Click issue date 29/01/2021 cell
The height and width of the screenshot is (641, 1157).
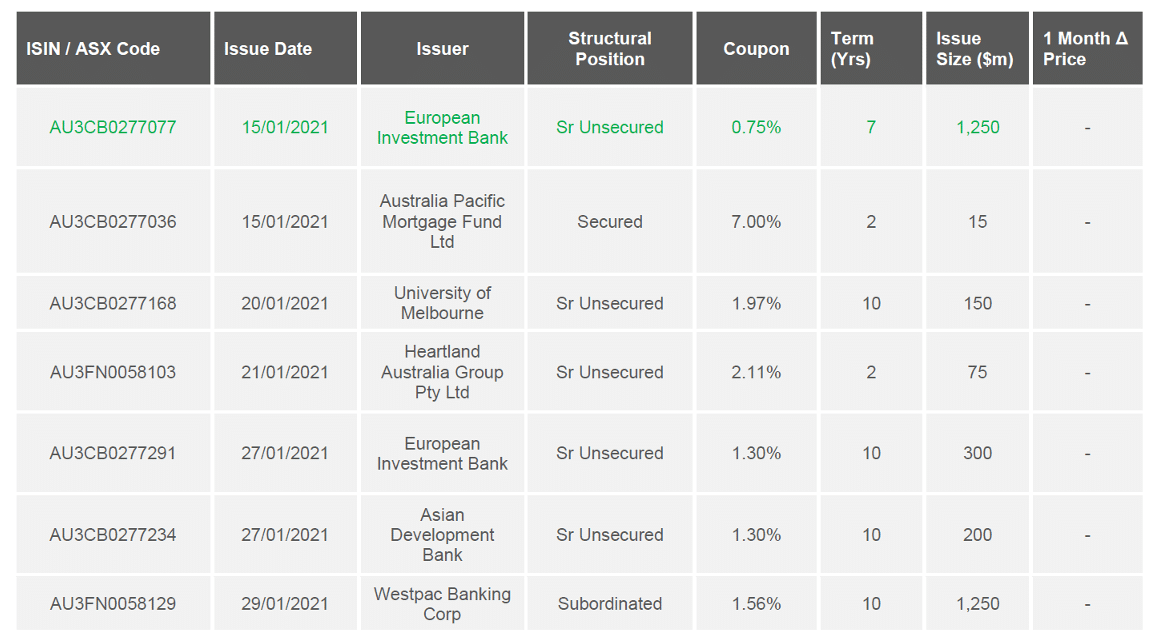tap(286, 603)
